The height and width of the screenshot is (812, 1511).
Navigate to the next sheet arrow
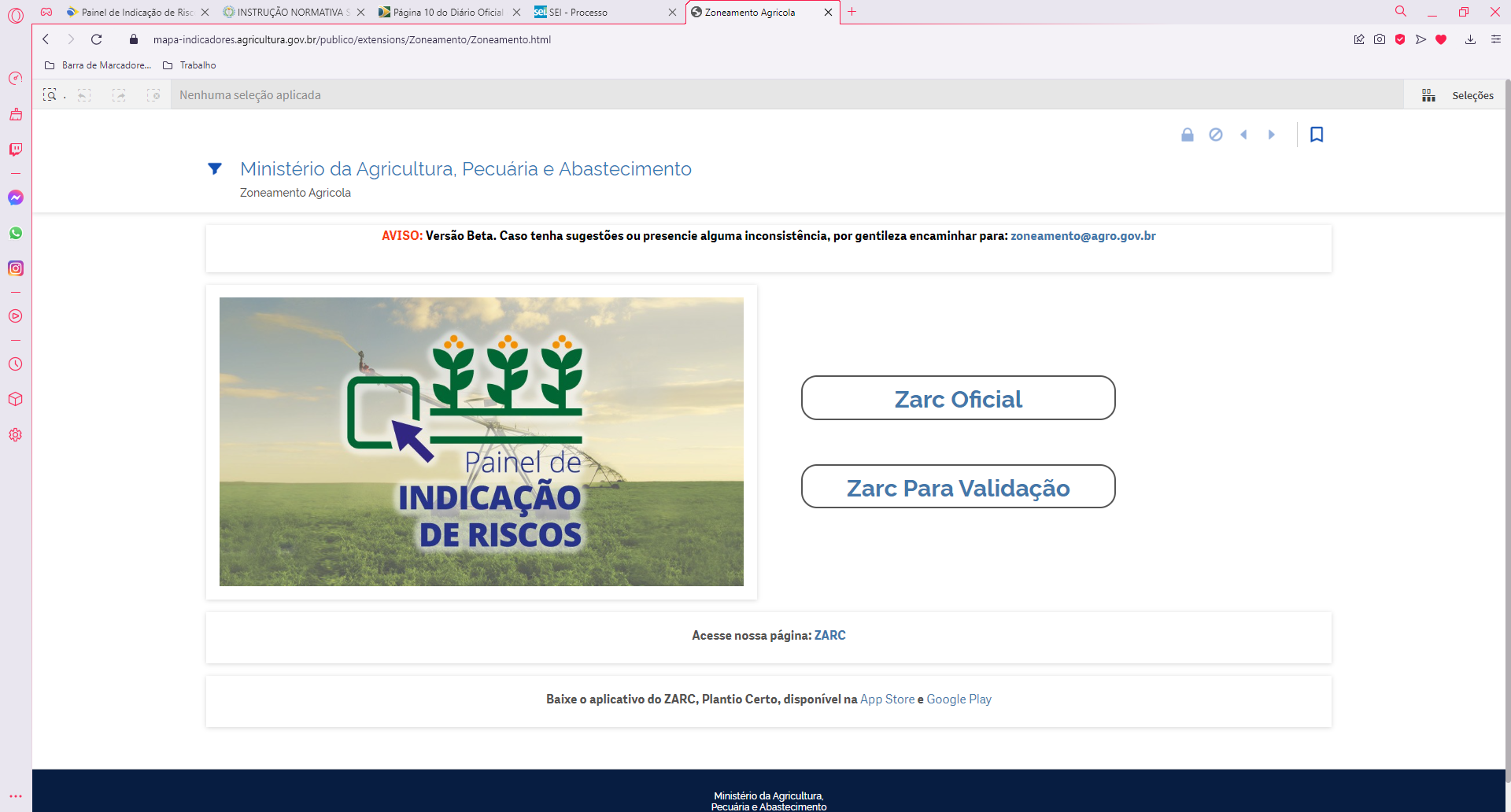click(x=1272, y=135)
